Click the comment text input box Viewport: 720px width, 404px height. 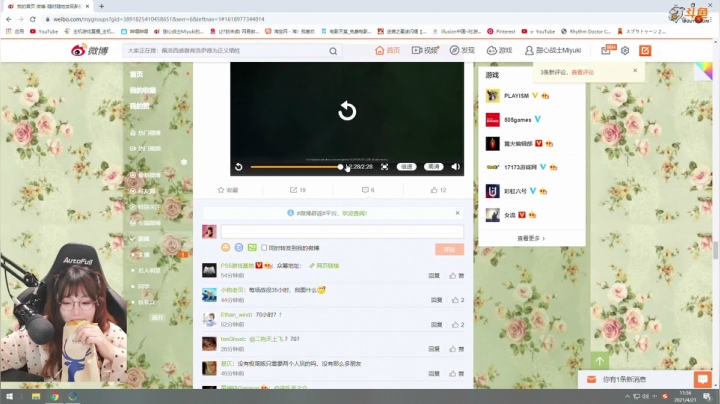pyautogui.click(x=342, y=231)
